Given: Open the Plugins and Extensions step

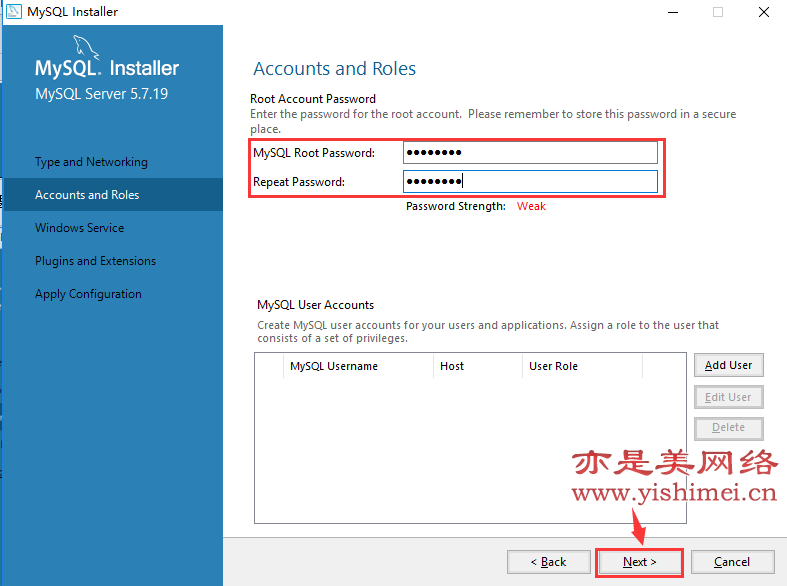Looking at the screenshot, I should coord(95,261).
